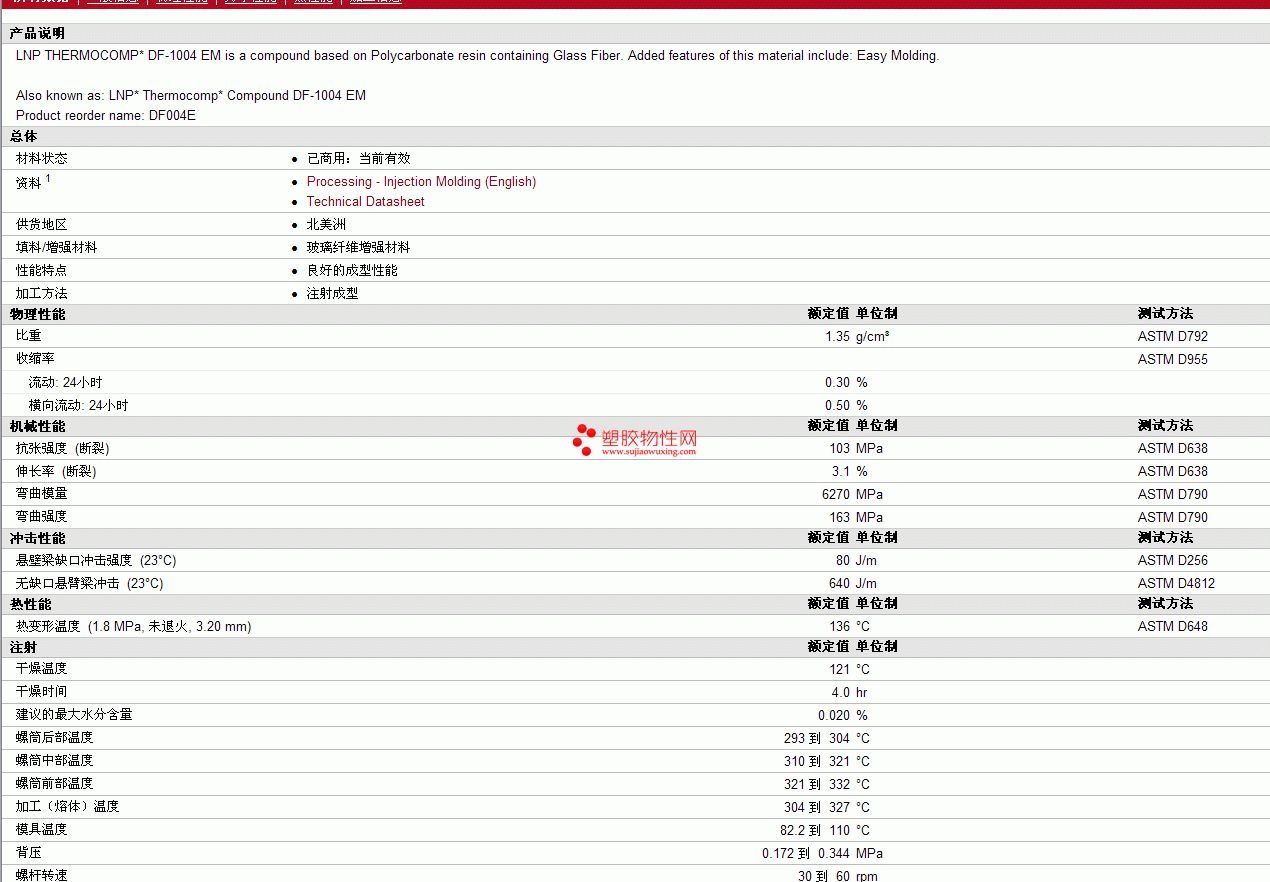Click the 热变形温度 row label

click(x=133, y=626)
